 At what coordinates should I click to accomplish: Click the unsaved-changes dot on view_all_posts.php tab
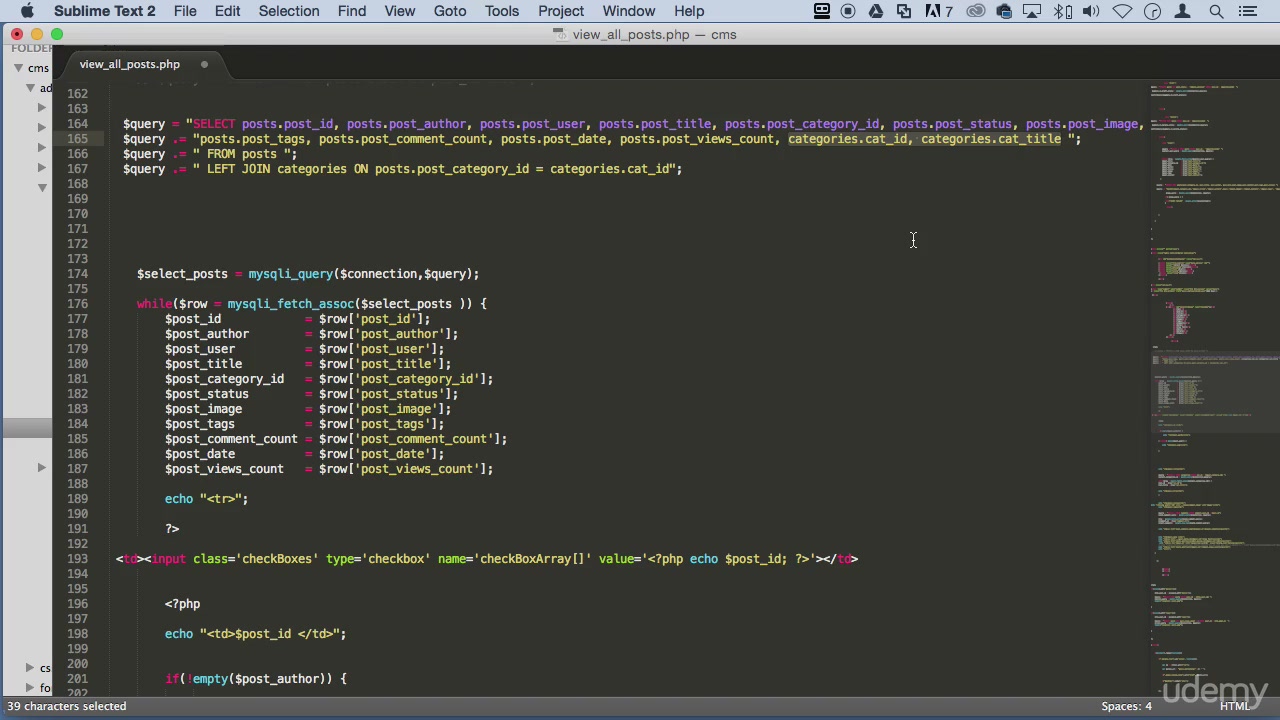click(204, 64)
